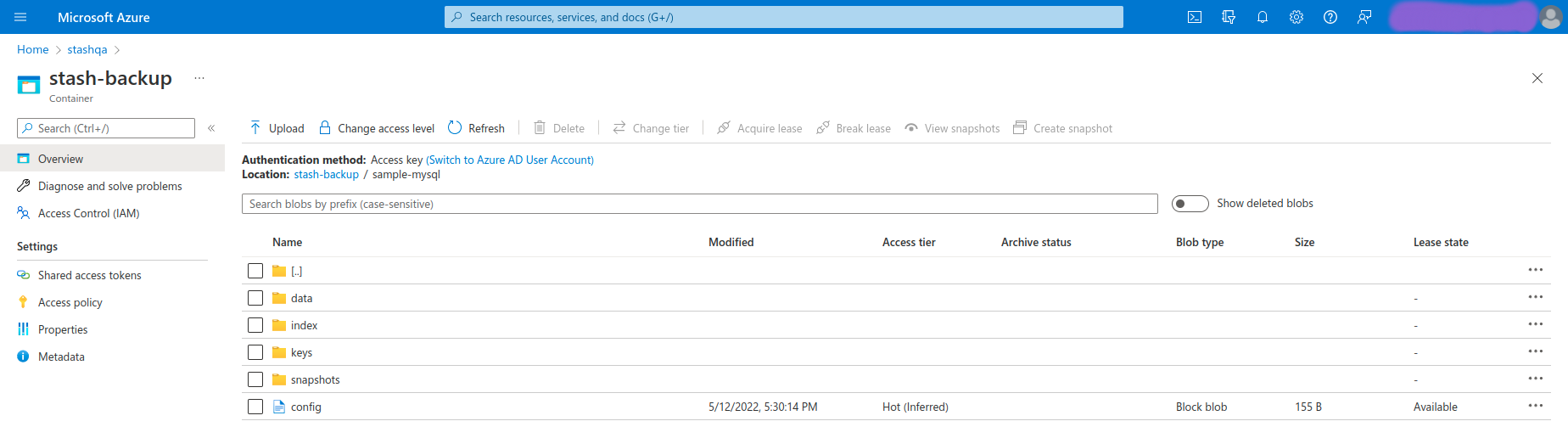The width and height of the screenshot is (1568, 438).
Task: Open Access Control (IAM) menu item
Action: pyautogui.click(x=88, y=213)
